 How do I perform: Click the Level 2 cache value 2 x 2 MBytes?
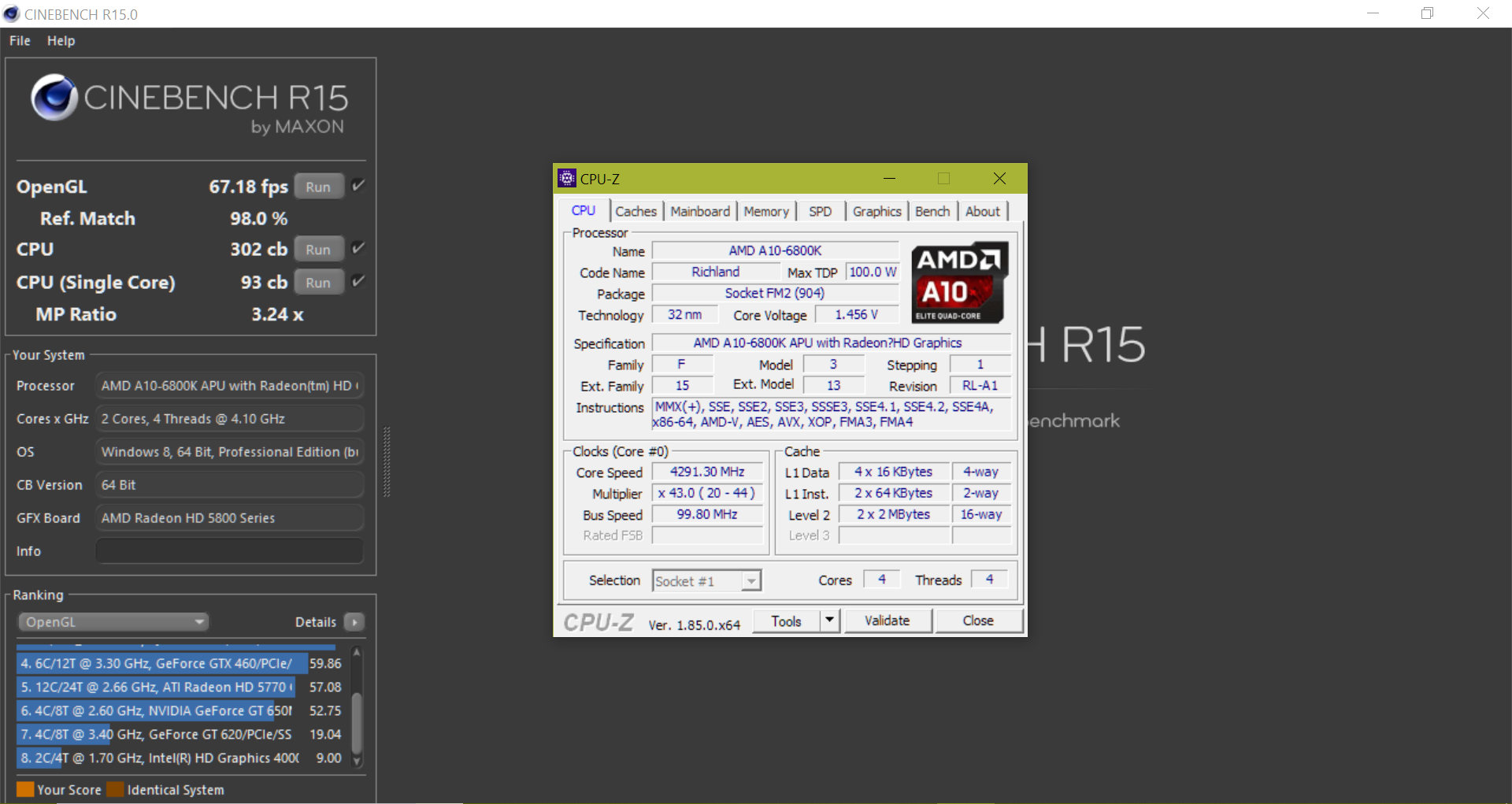tap(894, 514)
